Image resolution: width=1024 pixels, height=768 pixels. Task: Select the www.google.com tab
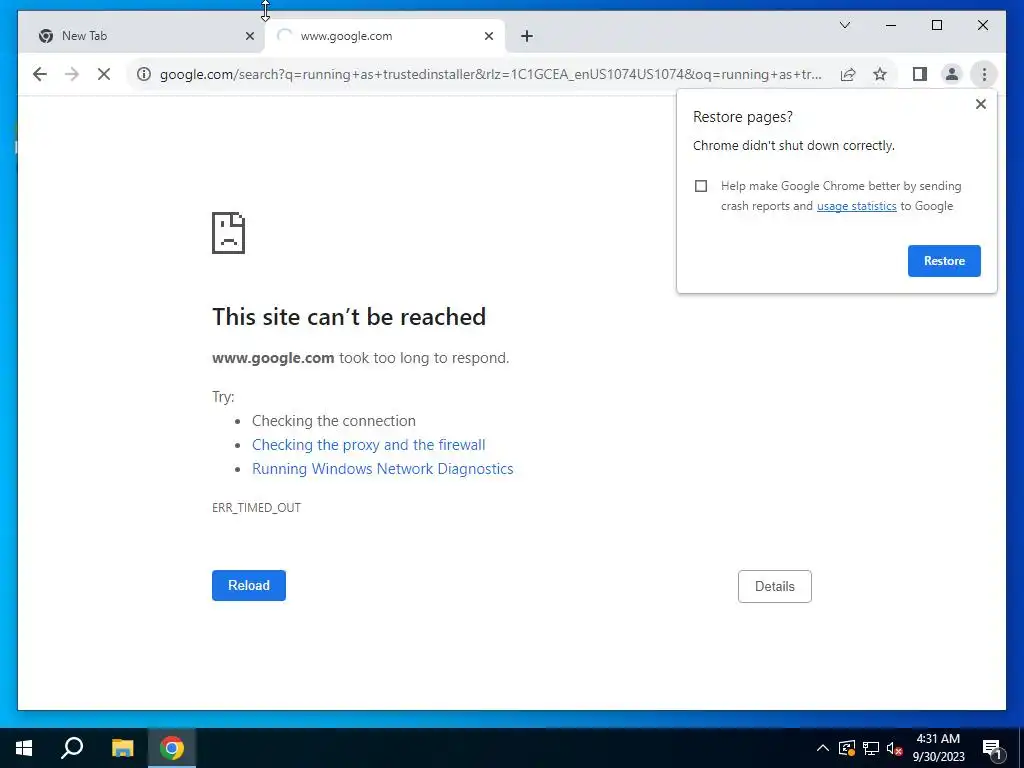[385, 36]
